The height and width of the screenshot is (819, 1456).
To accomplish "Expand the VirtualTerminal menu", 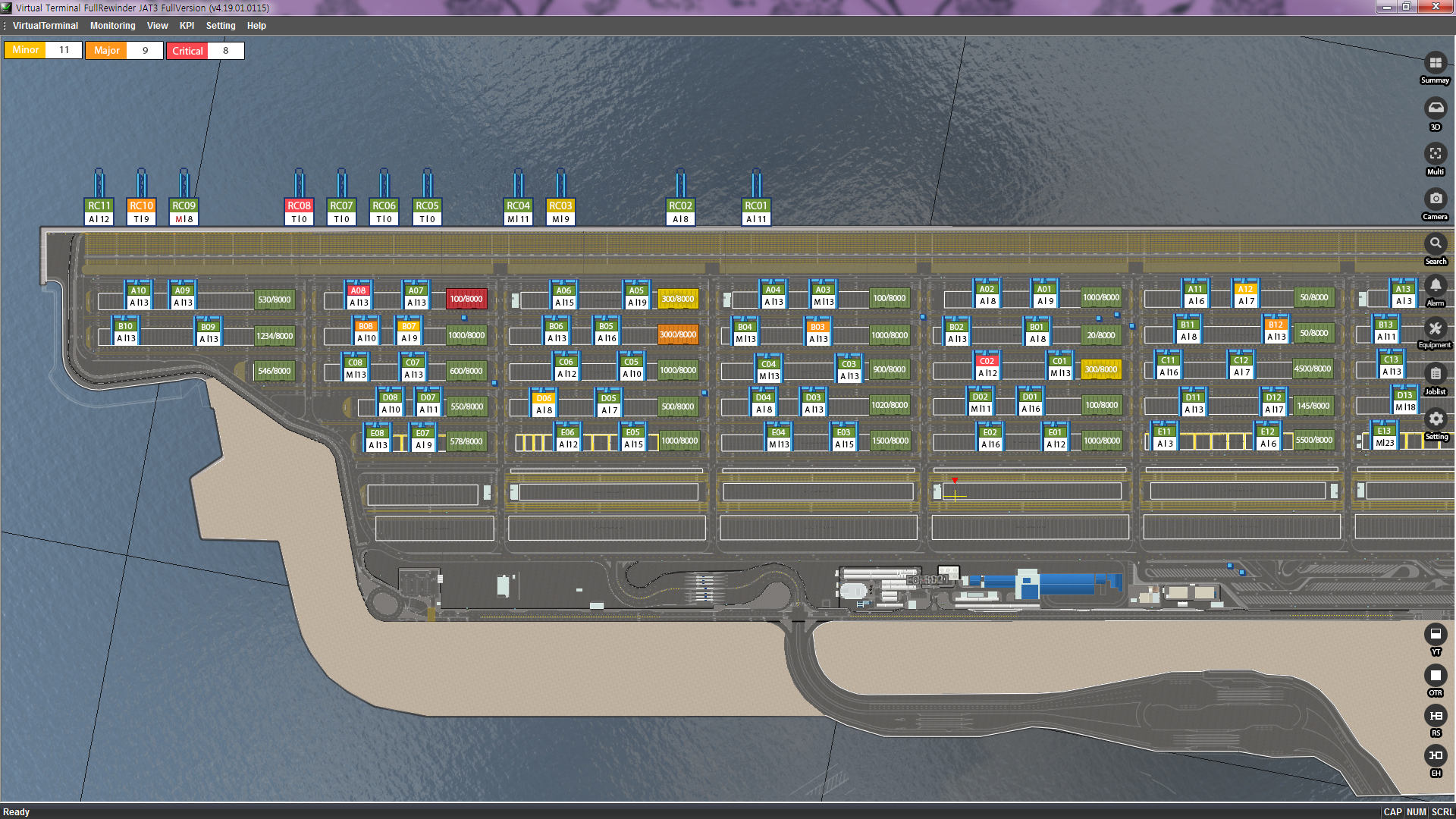I will pos(45,26).
